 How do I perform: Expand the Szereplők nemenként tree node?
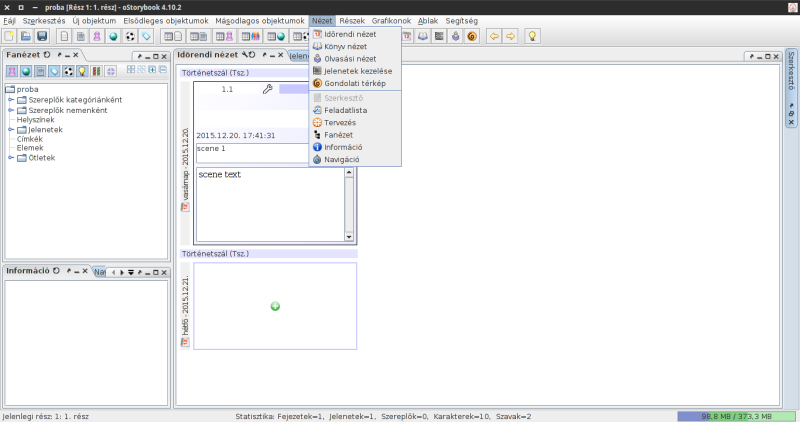click(x=11, y=110)
